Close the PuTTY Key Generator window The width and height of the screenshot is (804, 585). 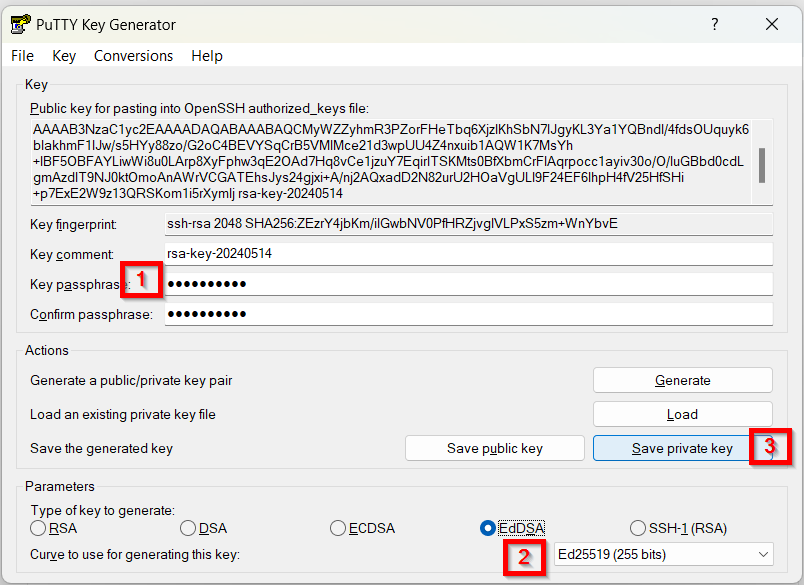772,24
